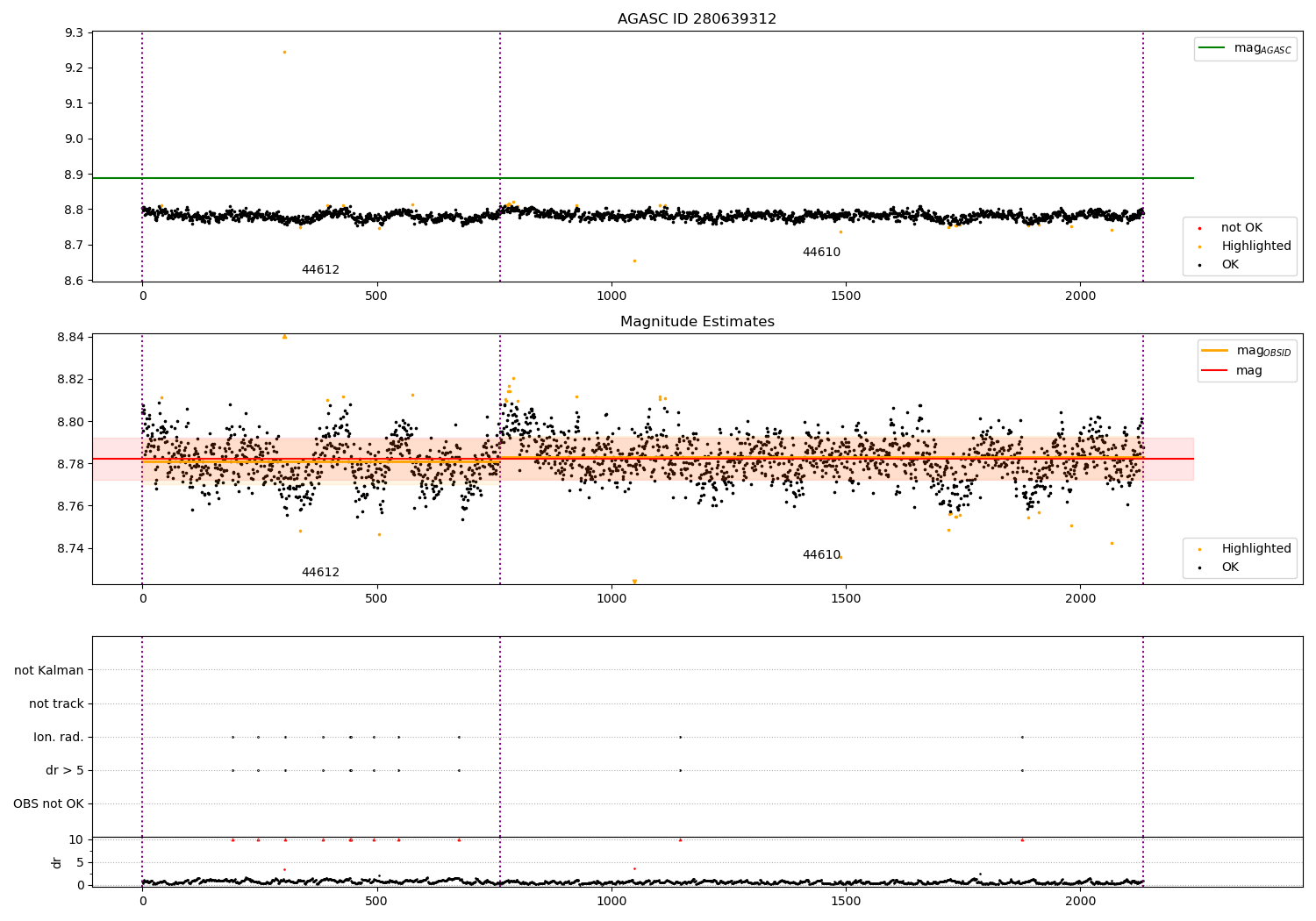Select the red 'mag' legend entry
Screen dimensions: 1316x921
tap(1233, 371)
